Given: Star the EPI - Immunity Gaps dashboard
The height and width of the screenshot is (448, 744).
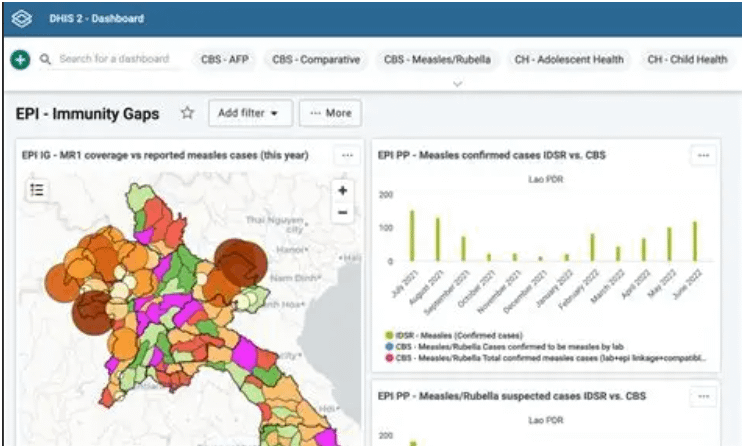Looking at the screenshot, I should (187, 113).
